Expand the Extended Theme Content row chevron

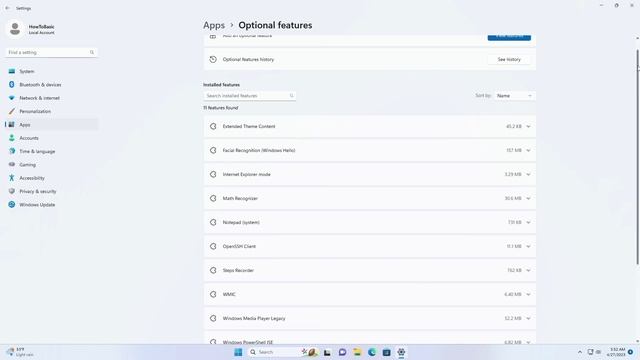pos(528,127)
